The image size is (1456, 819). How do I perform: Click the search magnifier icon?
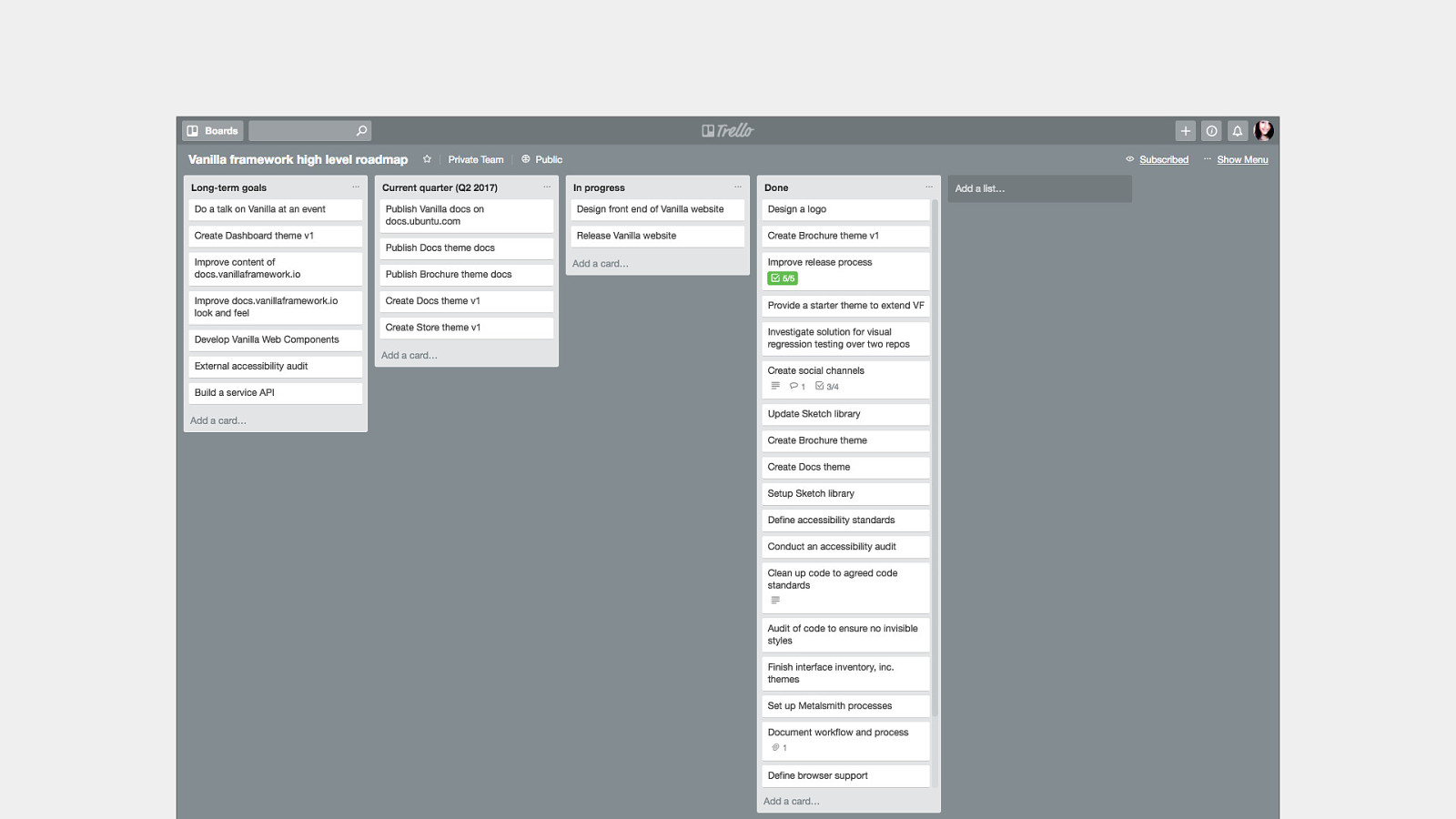tap(361, 131)
